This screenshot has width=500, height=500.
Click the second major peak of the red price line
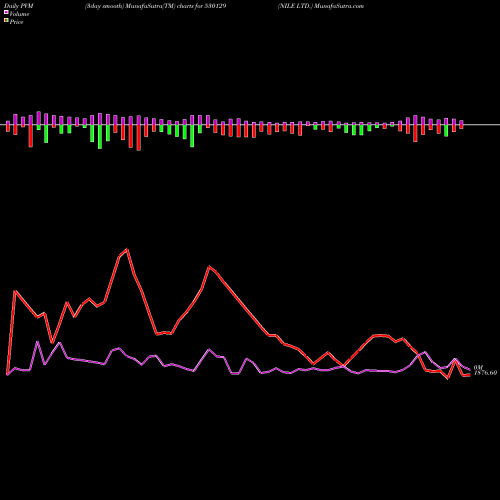tap(209, 266)
